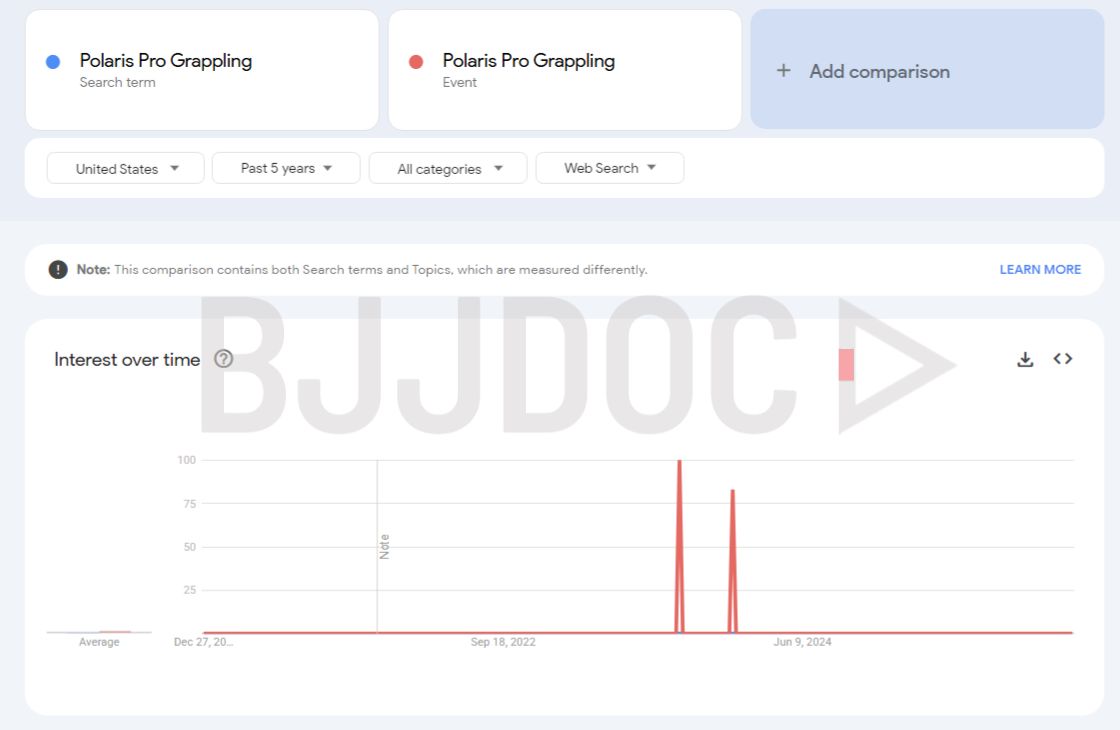Open the All categories dropdown
The width and height of the screenshot is (1120, 730).
pyautogui.click(x=448, y=169)
